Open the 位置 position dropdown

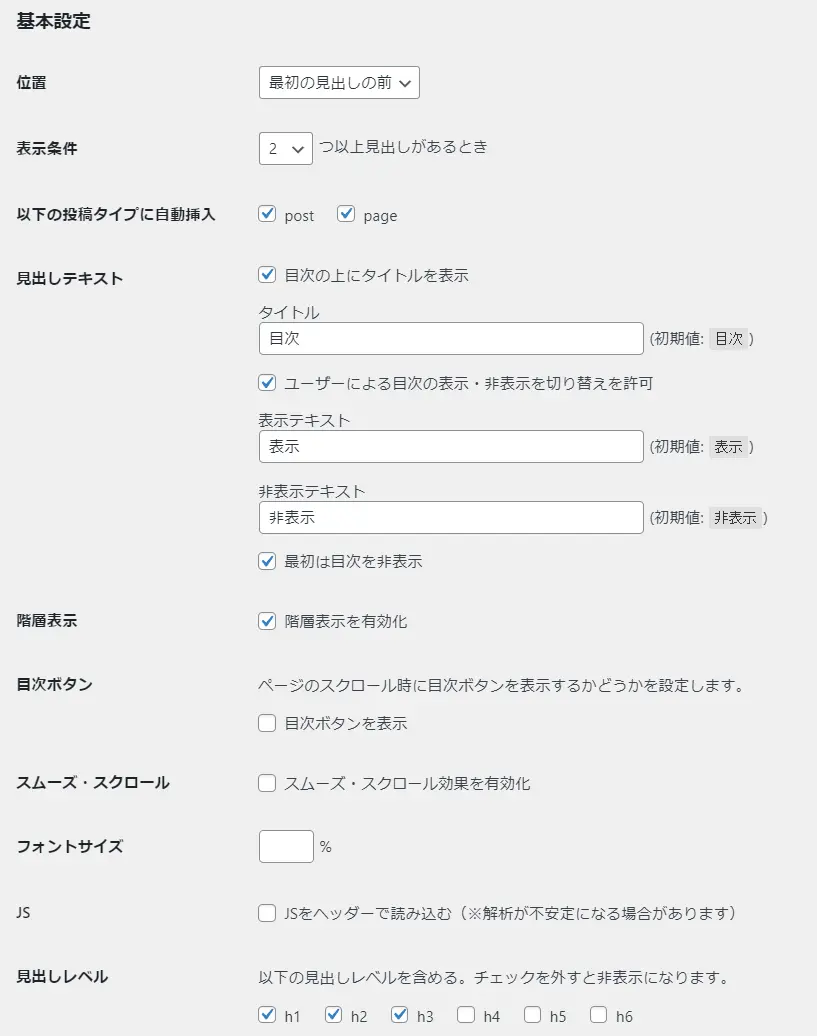click(x=339, y=83)
